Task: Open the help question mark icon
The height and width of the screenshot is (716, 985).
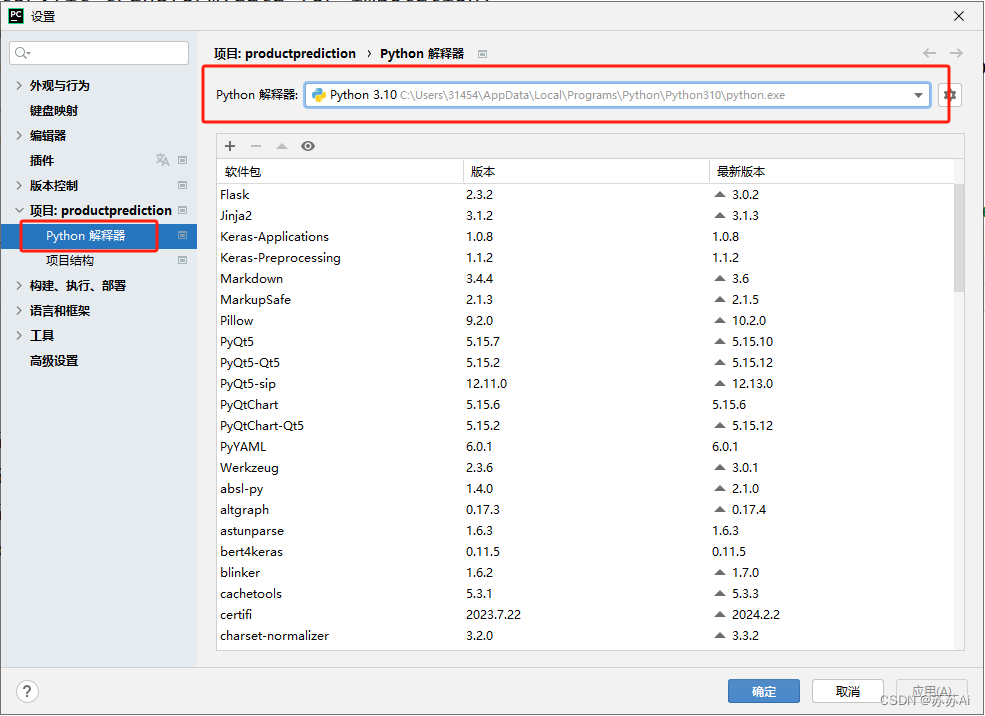Action: click(x=26, y=691)
